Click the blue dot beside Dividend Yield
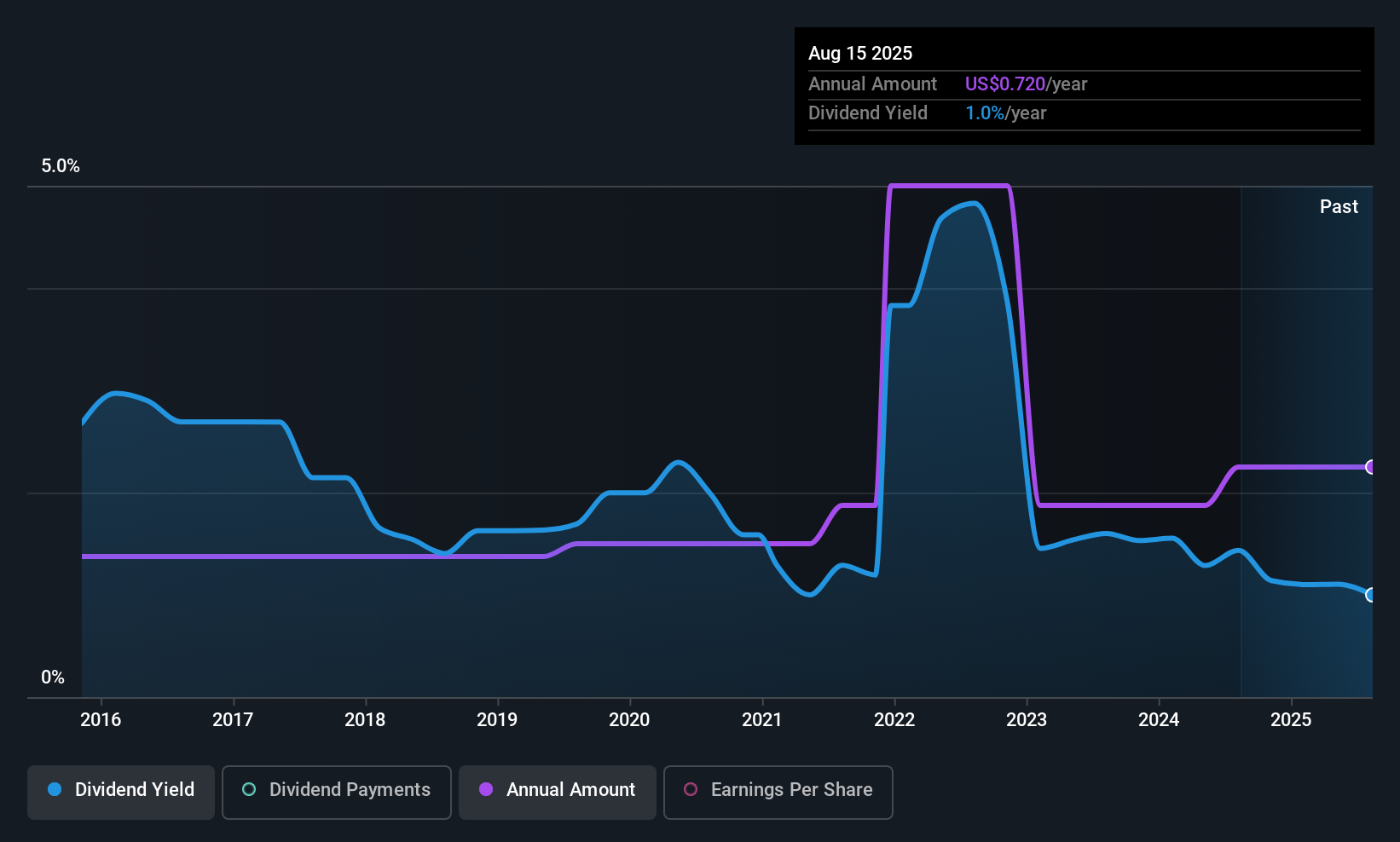Image resolution: width=1400 pixels, height=842 pixels. (x=55, y=790)
